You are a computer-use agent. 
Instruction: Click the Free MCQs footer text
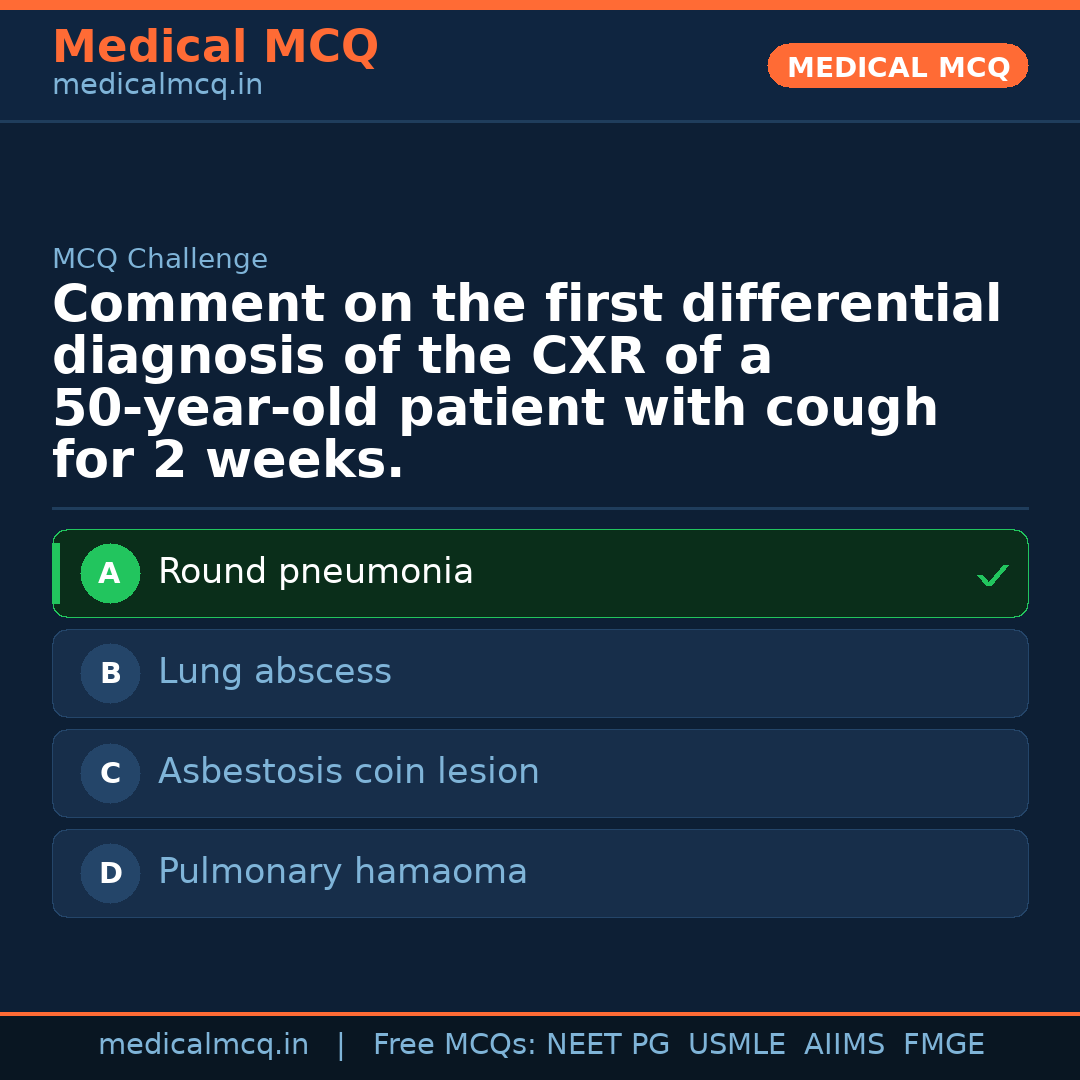point(454,1045)
